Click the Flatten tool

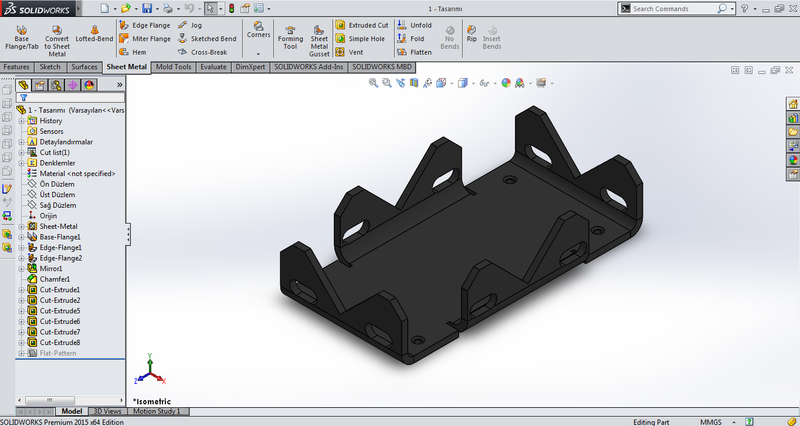click(415, 52)
